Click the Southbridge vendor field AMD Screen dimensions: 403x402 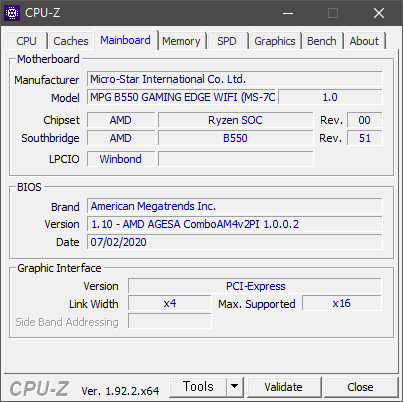pos(121,138)
